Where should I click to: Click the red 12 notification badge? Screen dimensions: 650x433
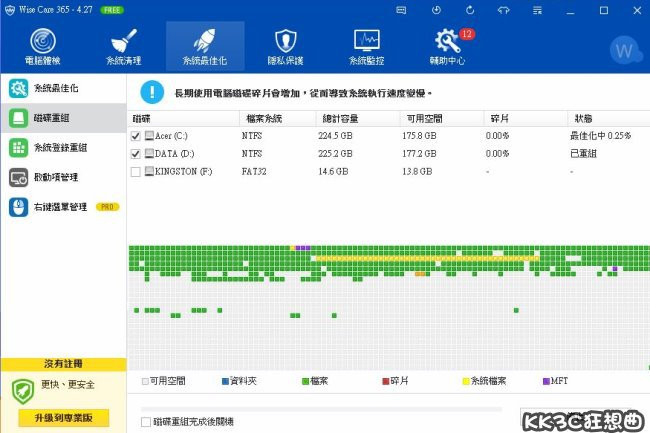point(467,34)
